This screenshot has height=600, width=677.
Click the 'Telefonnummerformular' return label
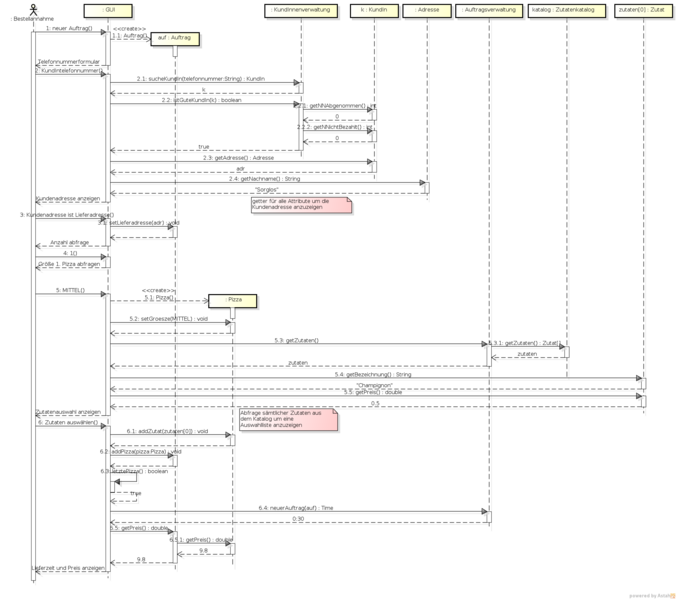click(x=69, y=62)
